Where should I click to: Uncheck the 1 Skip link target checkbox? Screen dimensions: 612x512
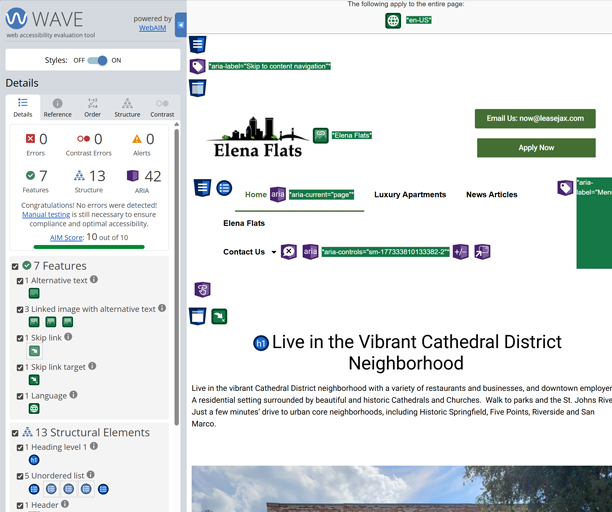(x=20, y=368)
